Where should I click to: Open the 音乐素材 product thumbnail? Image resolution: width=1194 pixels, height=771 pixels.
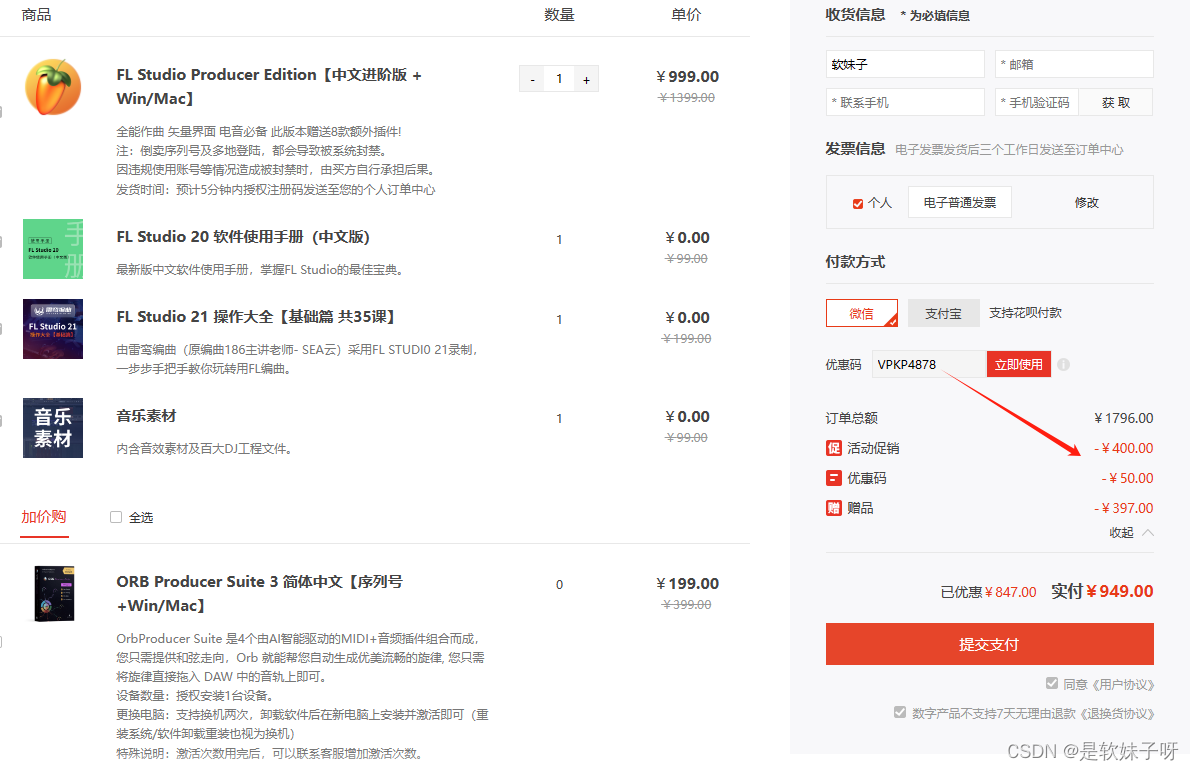53,428
